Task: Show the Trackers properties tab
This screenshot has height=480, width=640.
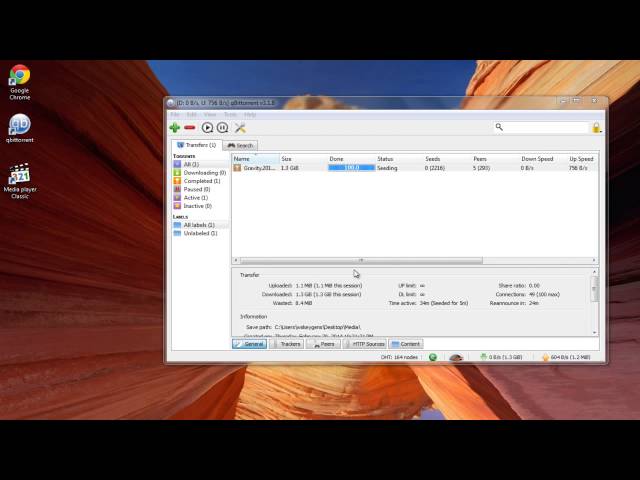Action: click(x=287, y=344)
